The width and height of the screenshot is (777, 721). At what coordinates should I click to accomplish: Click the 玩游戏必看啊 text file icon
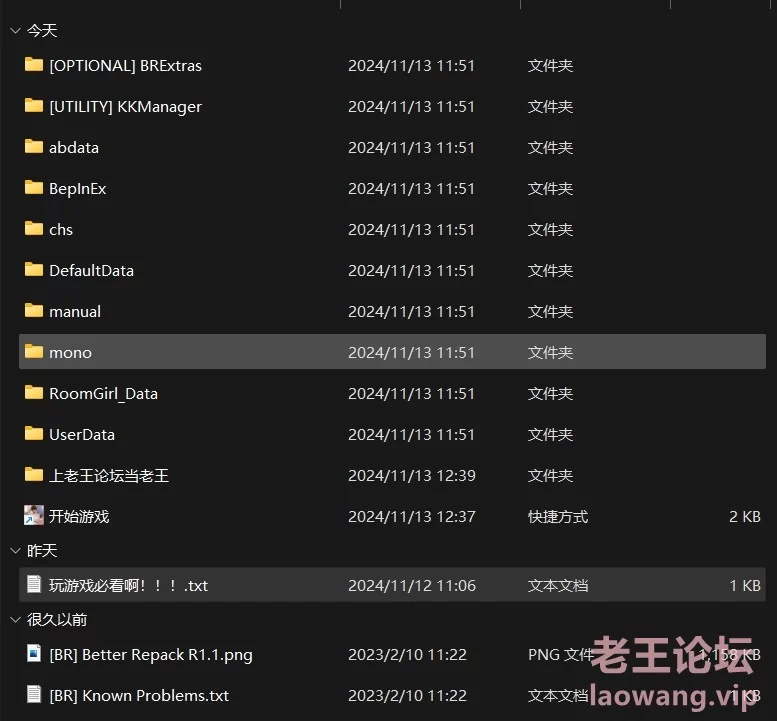34,584
